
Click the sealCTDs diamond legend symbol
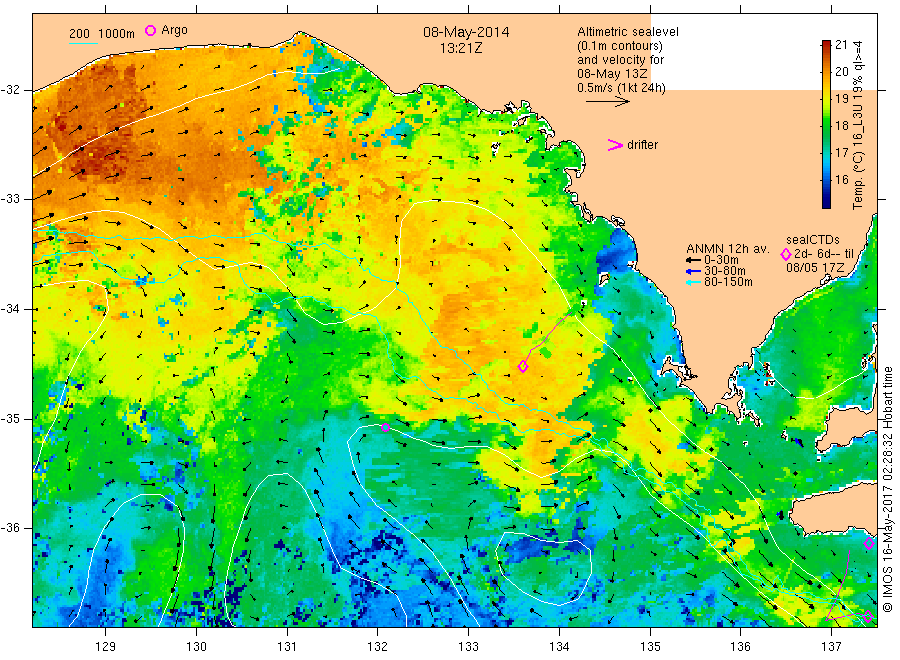[786, 254]
